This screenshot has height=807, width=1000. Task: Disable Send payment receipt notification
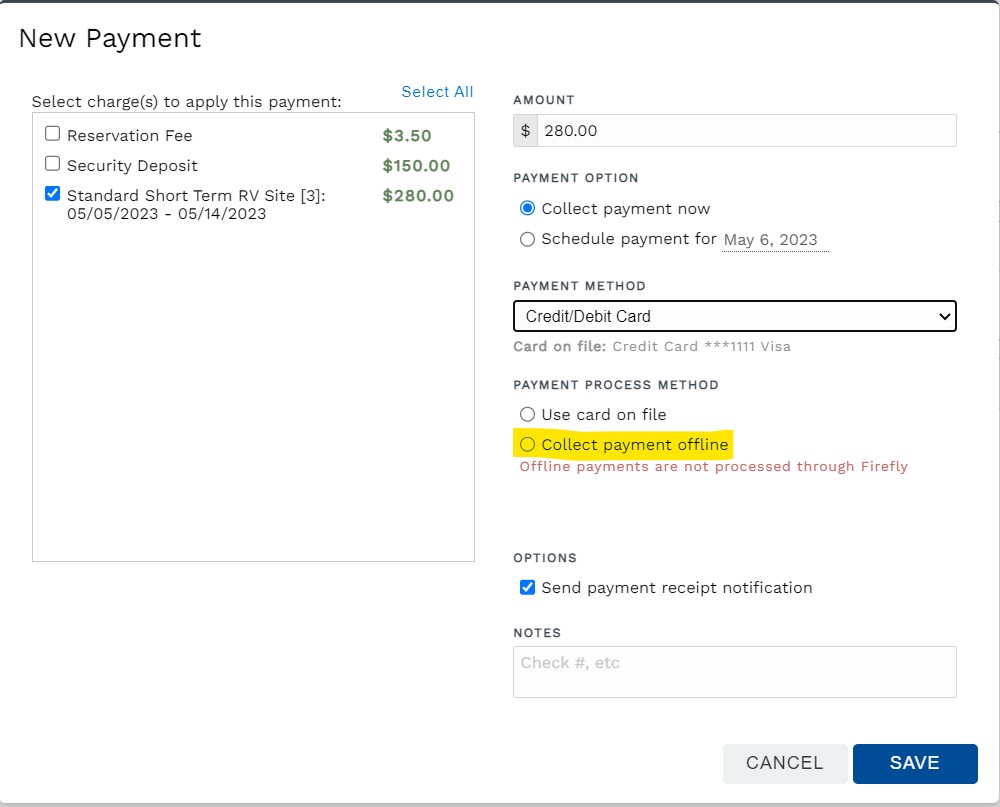pos(527,587)
